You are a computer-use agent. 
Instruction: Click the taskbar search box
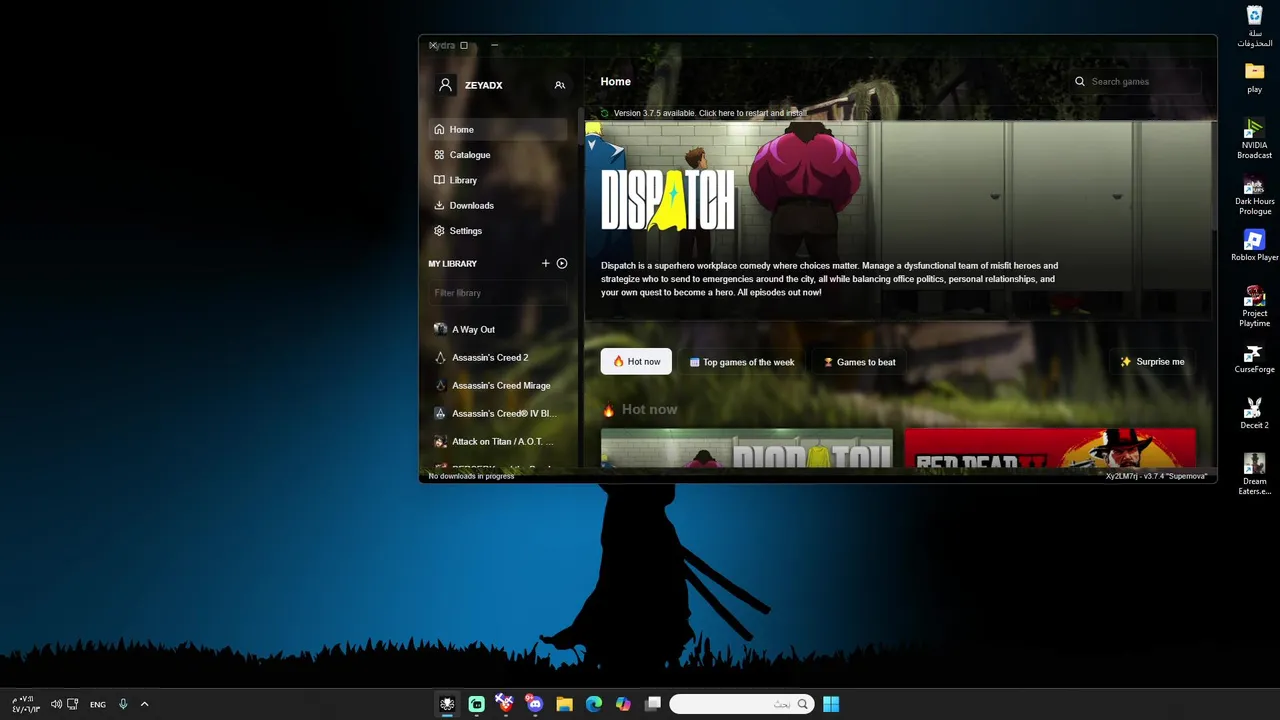click(x=741, y=704)
